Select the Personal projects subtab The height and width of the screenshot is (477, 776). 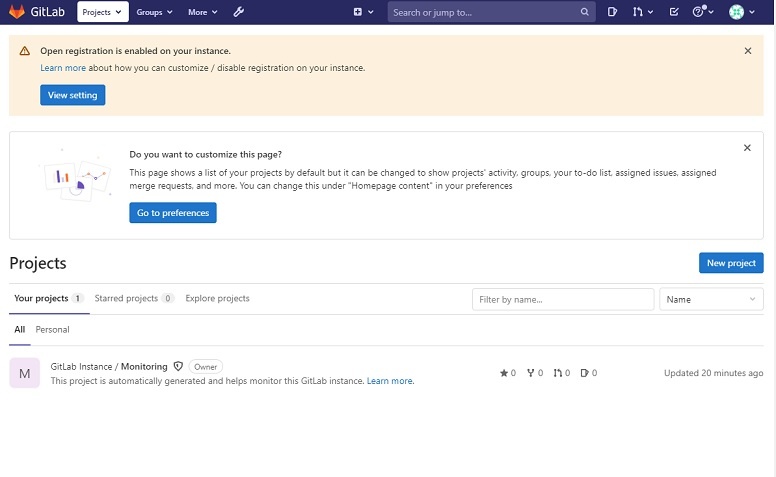click(52, 330)
